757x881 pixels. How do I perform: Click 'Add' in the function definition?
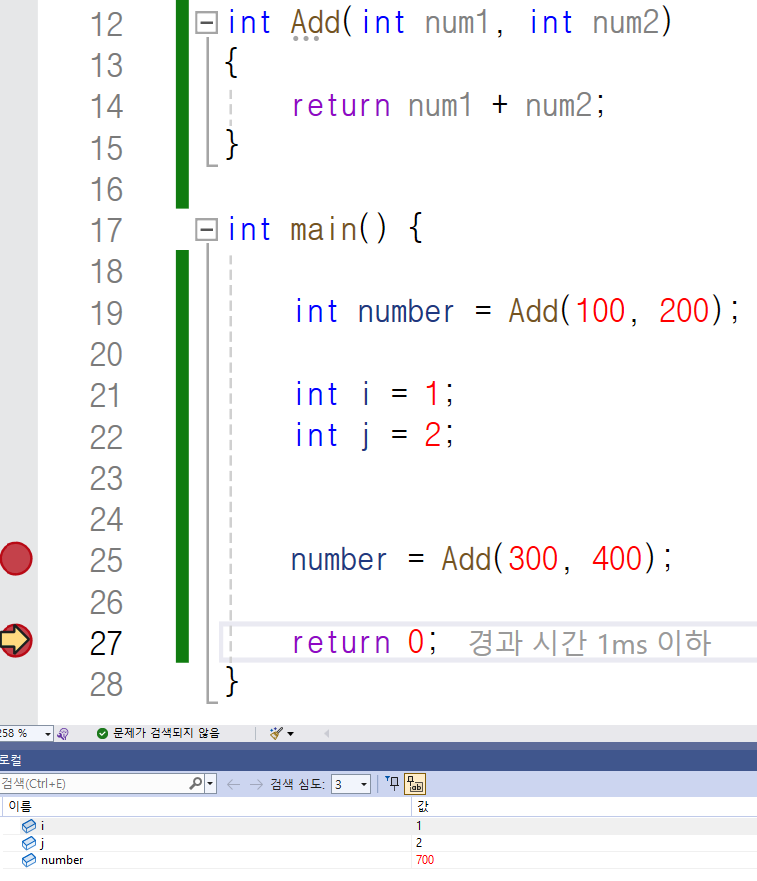coord(315,22)
